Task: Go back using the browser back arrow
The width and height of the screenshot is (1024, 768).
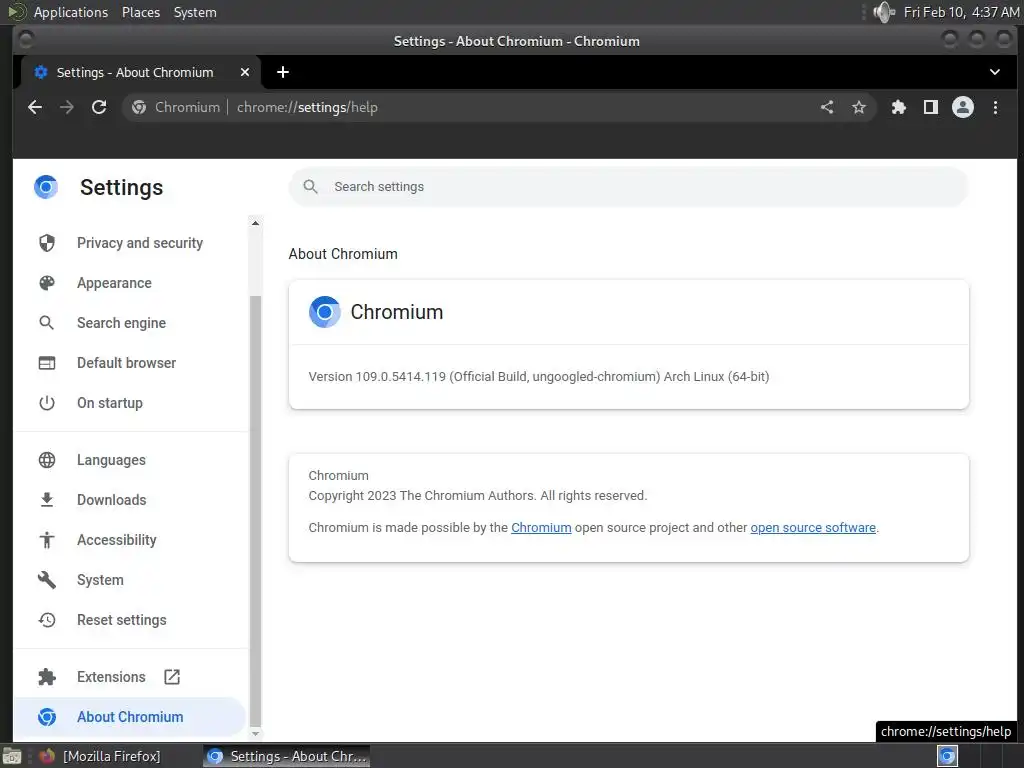Action: [x=35, y=107]
